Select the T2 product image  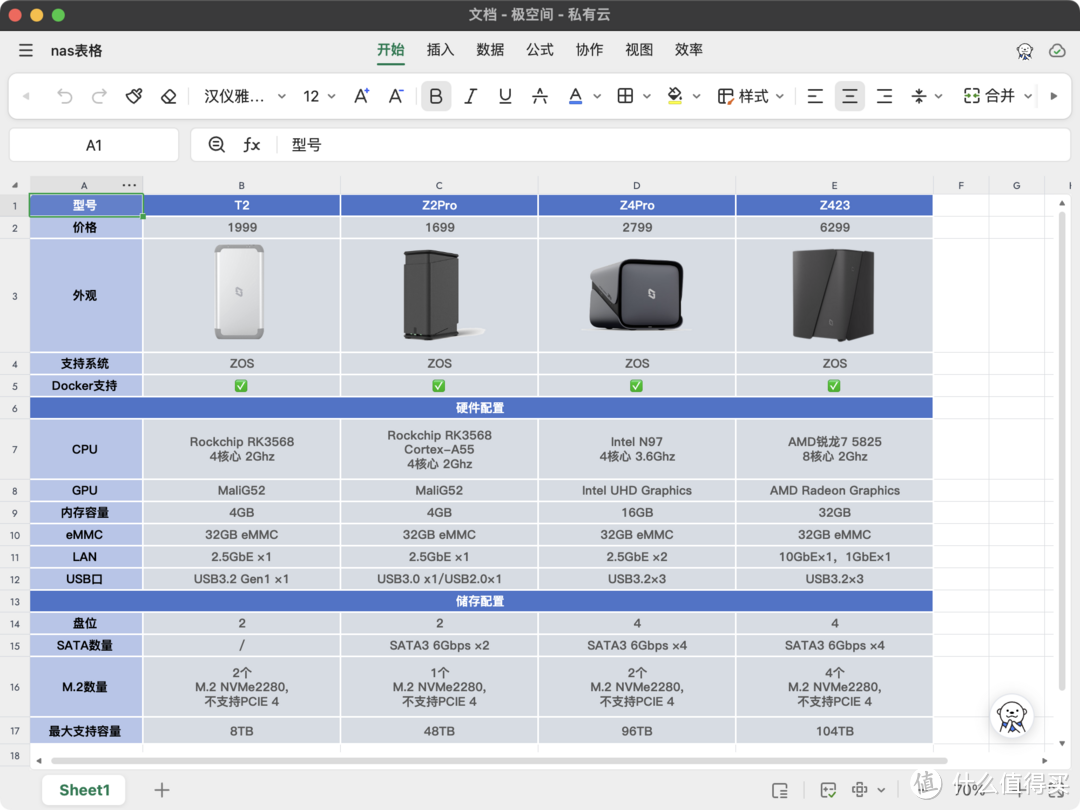click(240, 292)
